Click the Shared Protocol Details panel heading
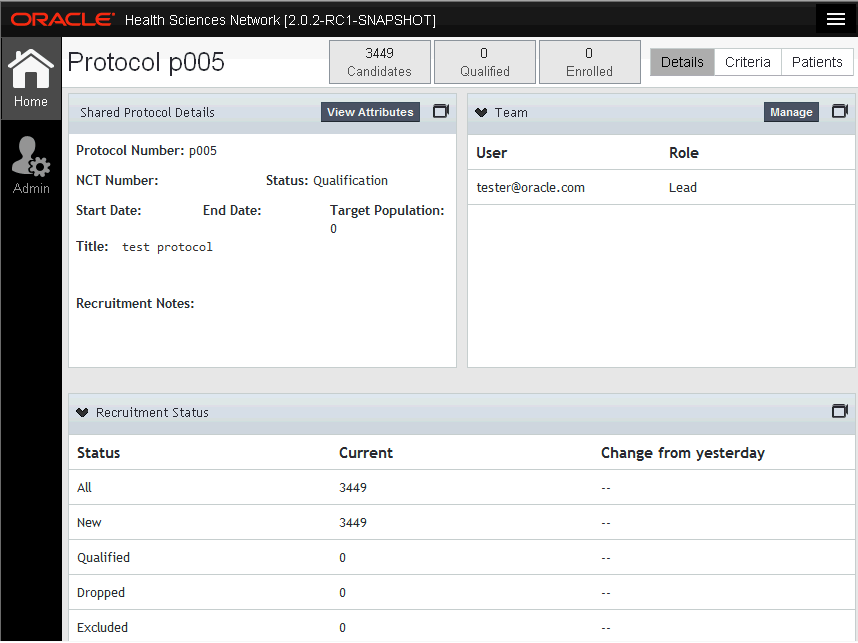The width and height of the screenshot is (858, 643). (147, 112)
